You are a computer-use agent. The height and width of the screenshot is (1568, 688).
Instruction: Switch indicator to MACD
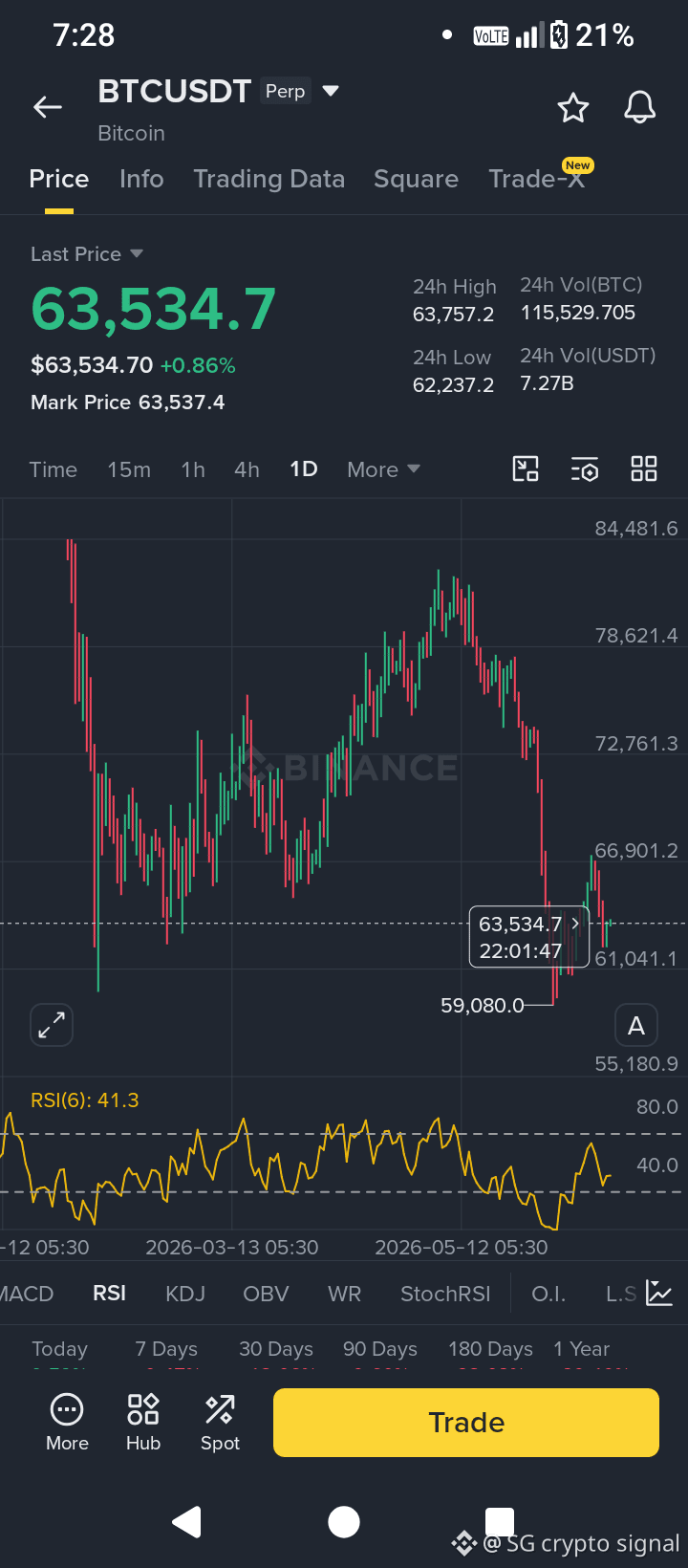26,1294
